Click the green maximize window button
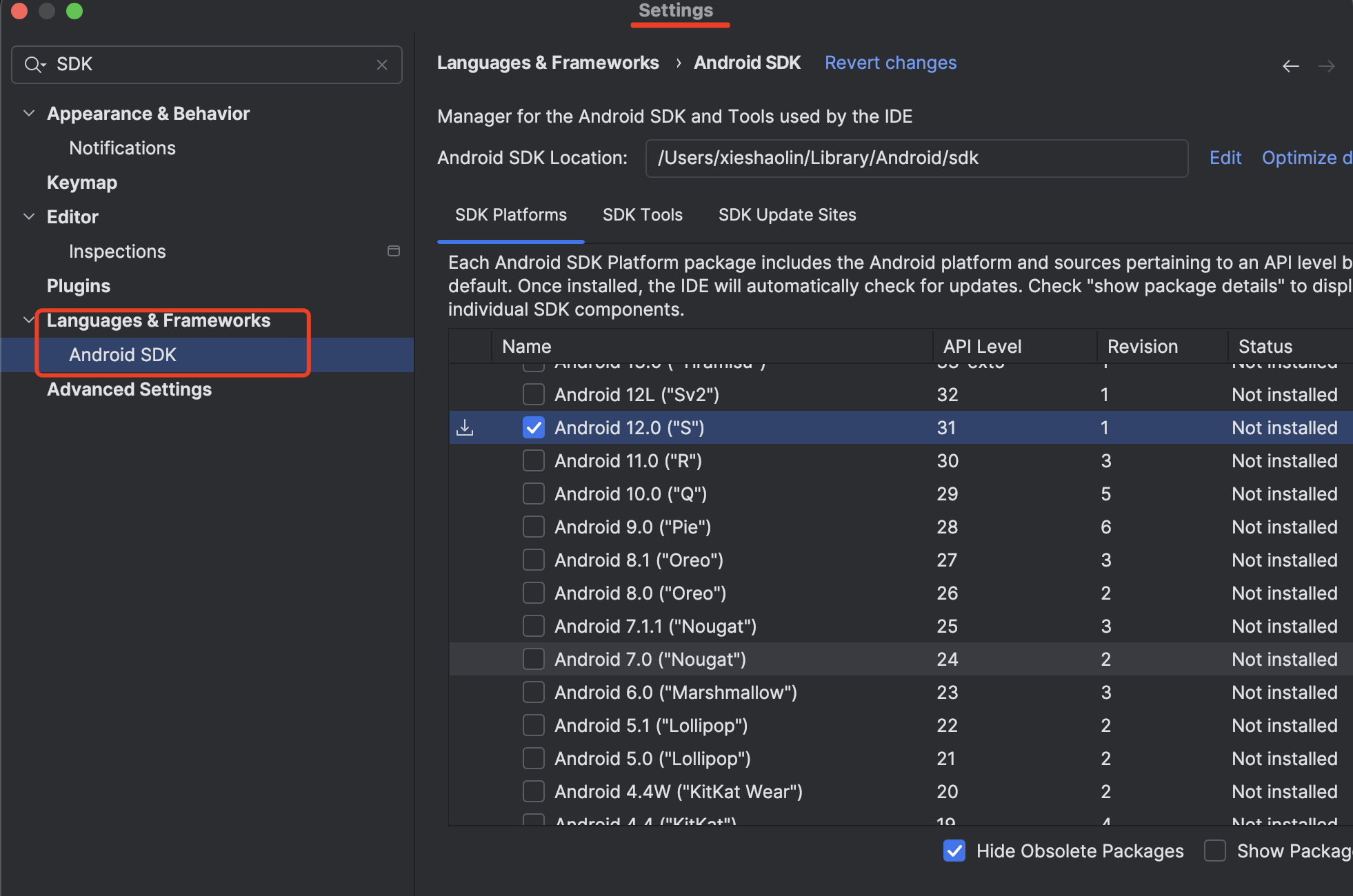The height and width of the screenshot is (896, 1353). click(74, 11)
